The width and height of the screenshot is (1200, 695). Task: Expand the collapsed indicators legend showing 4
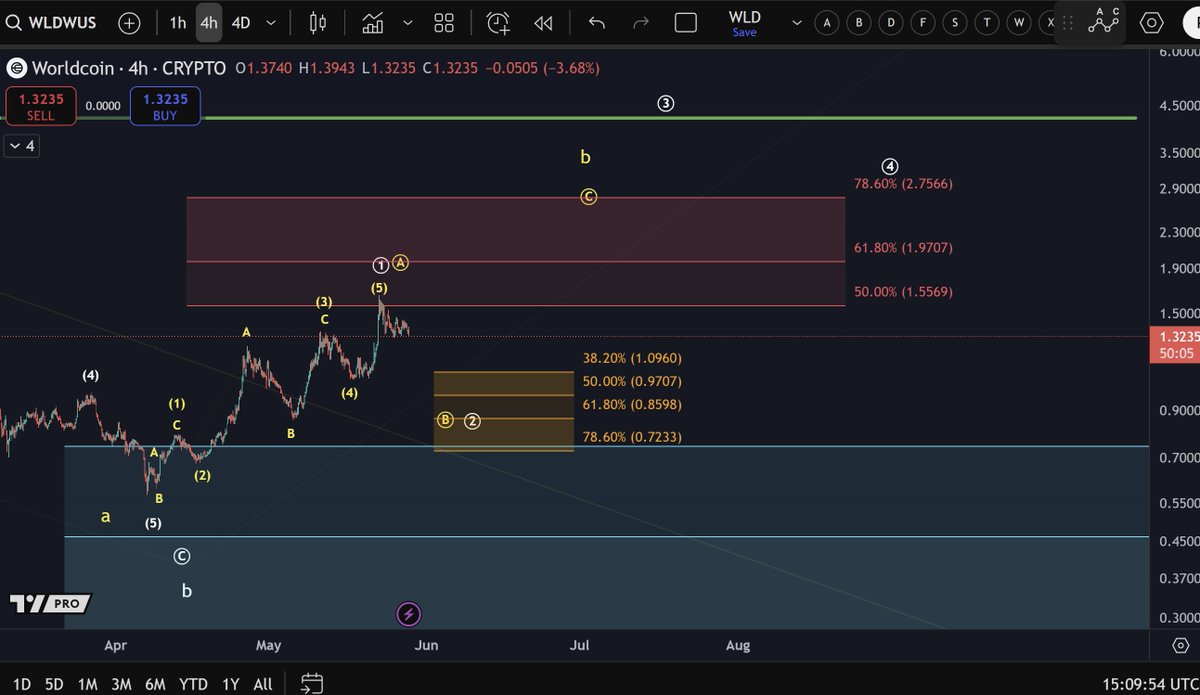tap(21, 146)
